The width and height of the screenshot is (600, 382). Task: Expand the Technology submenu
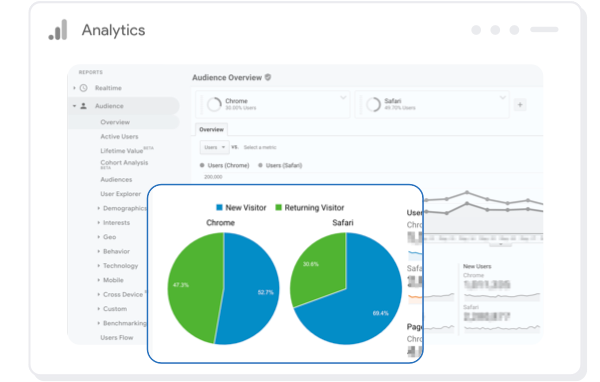[x=98, y=266]
